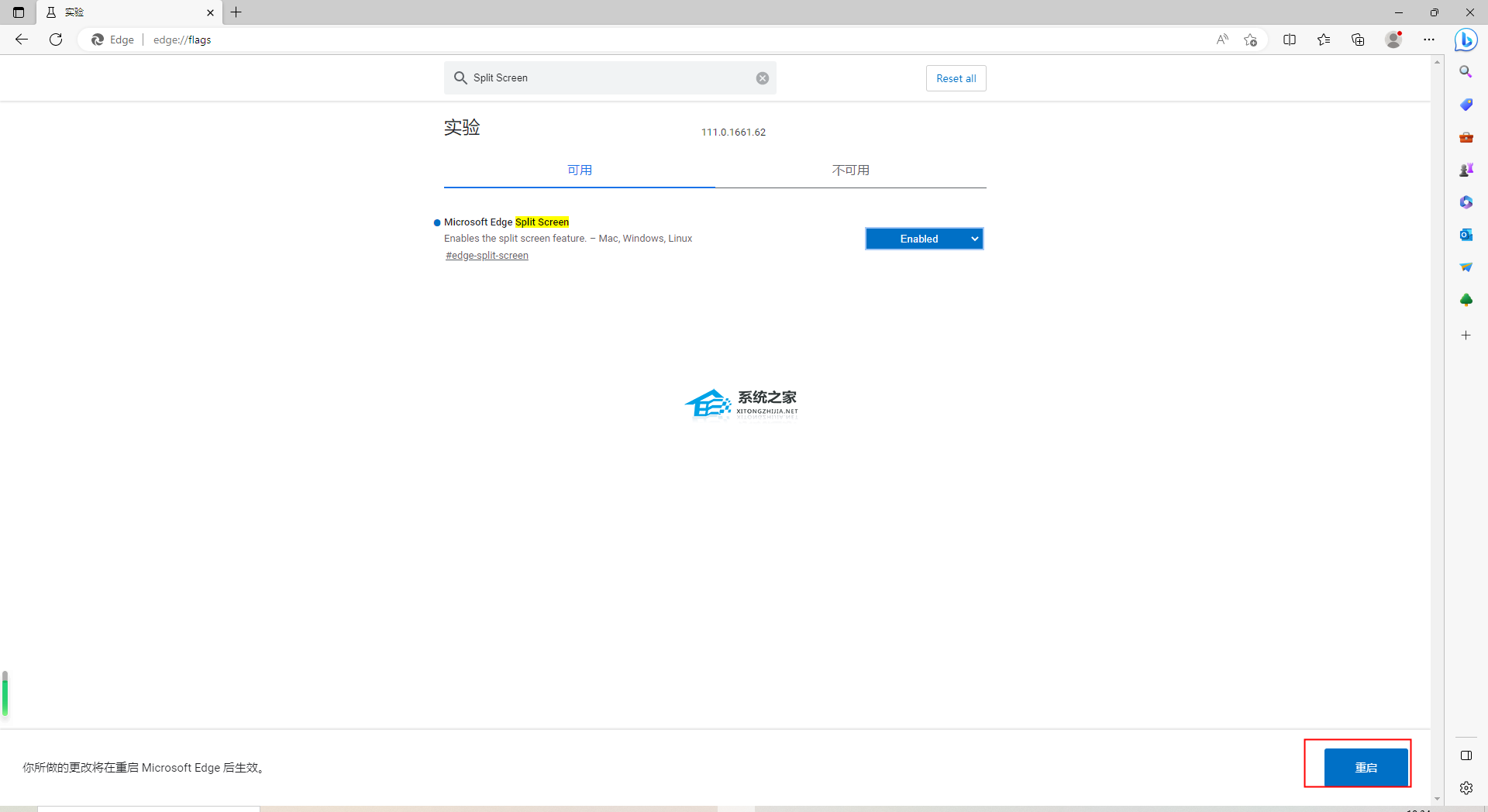Click the Read aloud icon in the address bar
Image resolution: width=1488 pixels, height=812 pixels.
point(1222,40)
